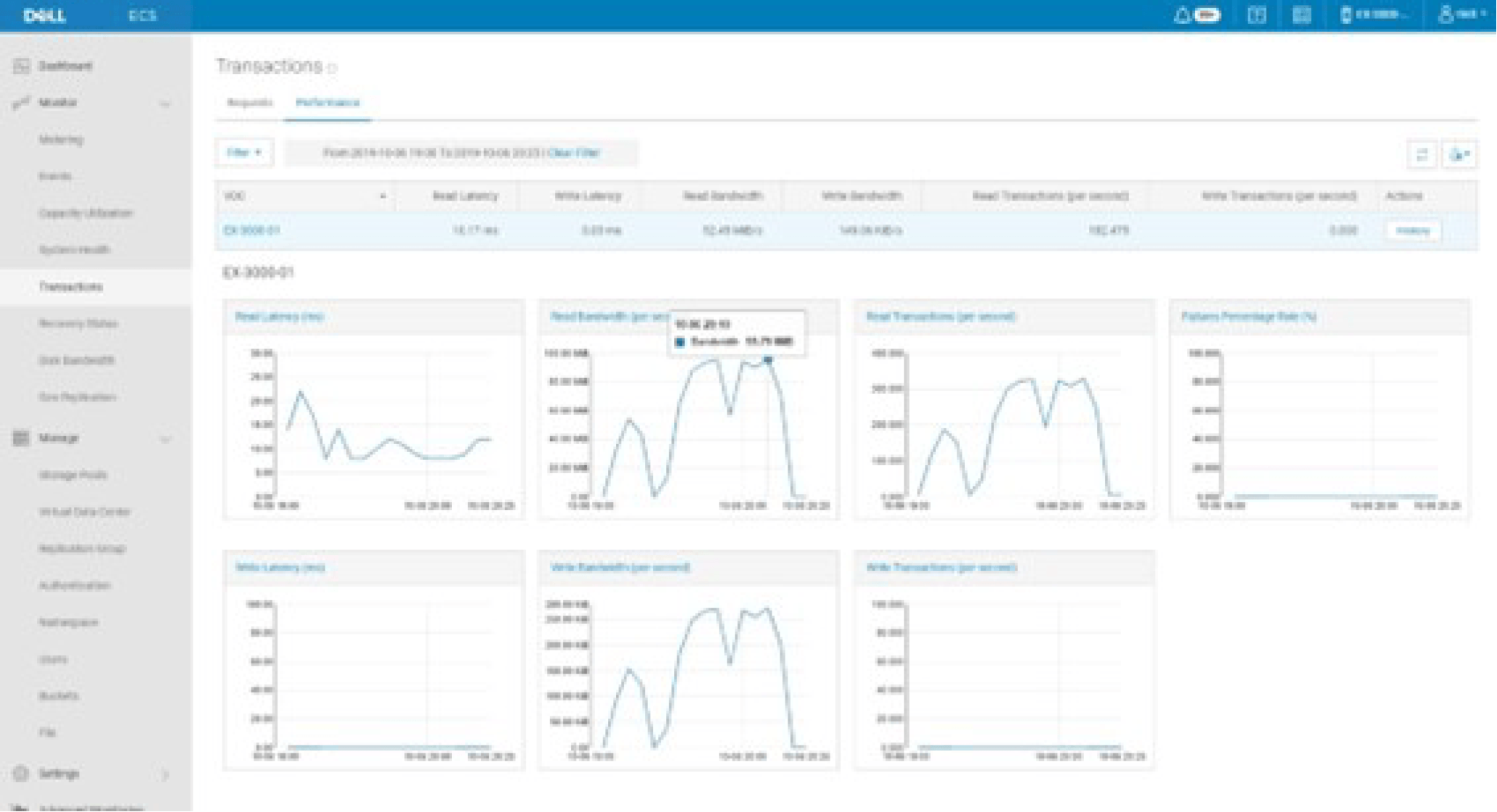Select Transactions in sidebar
1497x812 pixels.
tap(70, 287)
